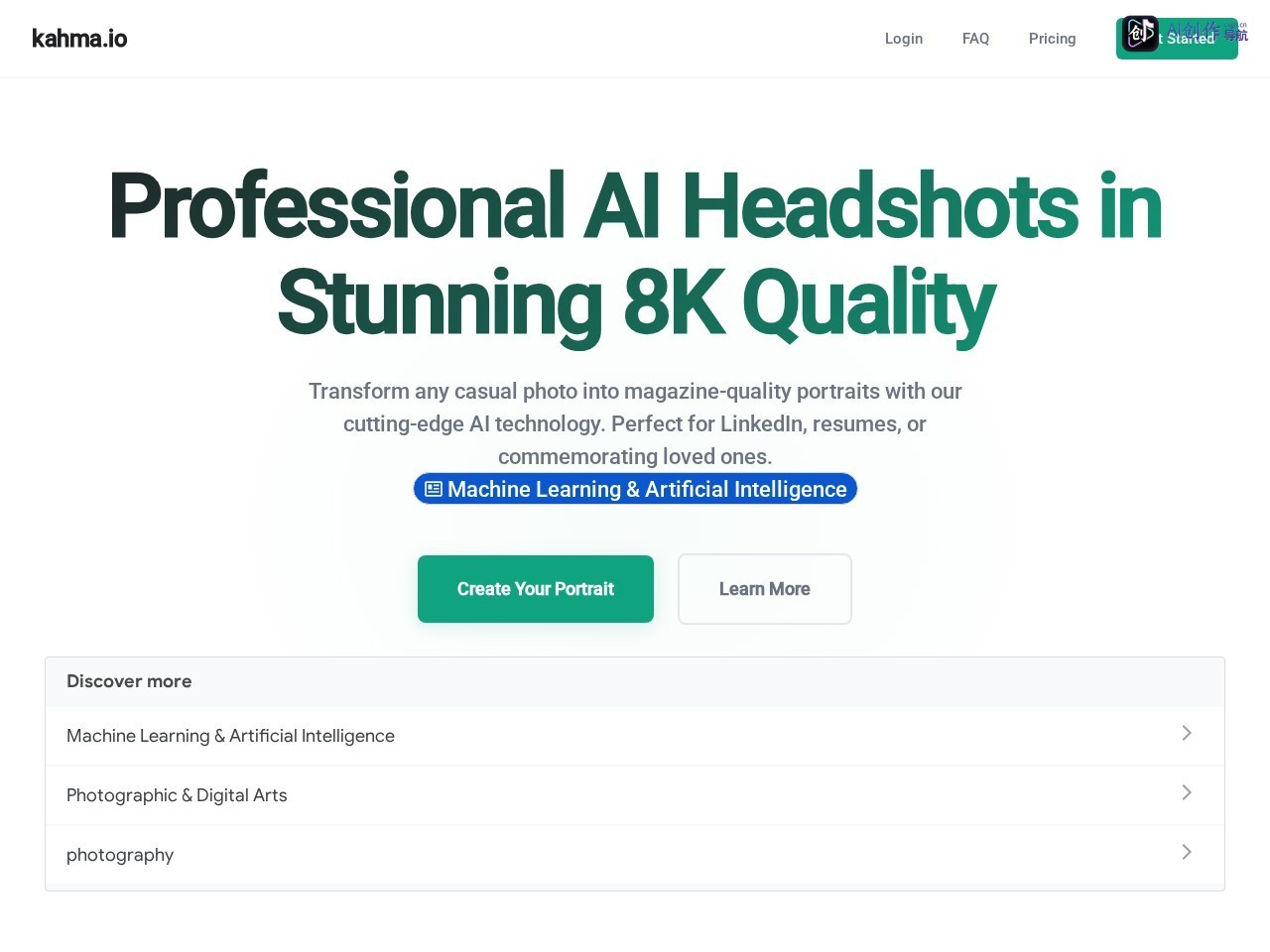Screen dimensions: 1270x952
Task: Select the blue Machine Learning & Artificial Intelligence badge
Action: pos(635,489)
